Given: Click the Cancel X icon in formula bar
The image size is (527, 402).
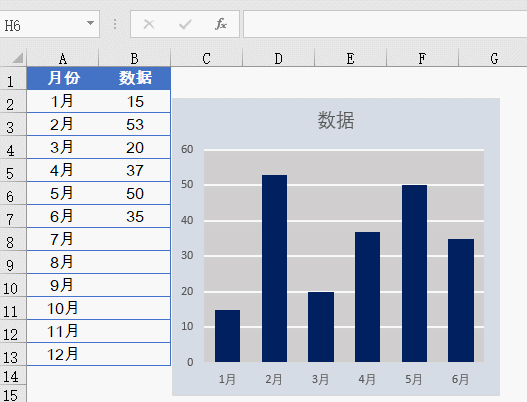Looking at the screenshot, I should pyautogui.click(x=149, y=24).
